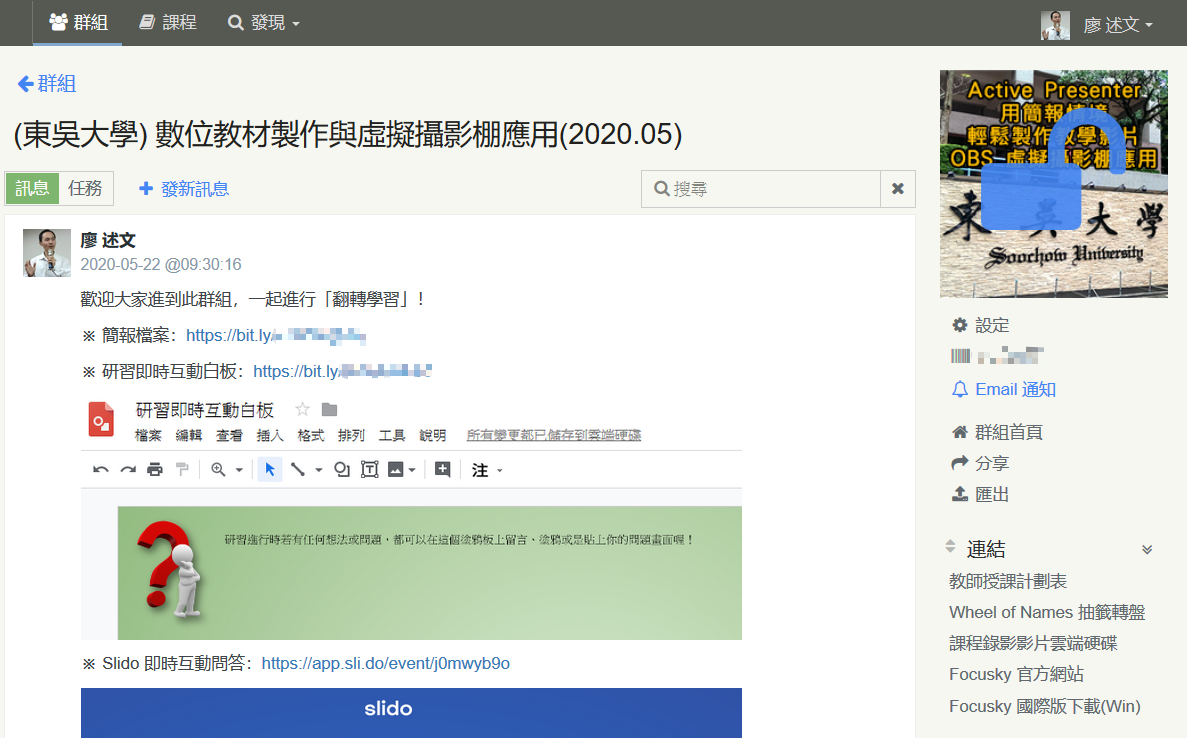The width and height of the screenshot is (1187, 738).
Task: Toggle Email 通知 bell
Action: click(1004, 390)
